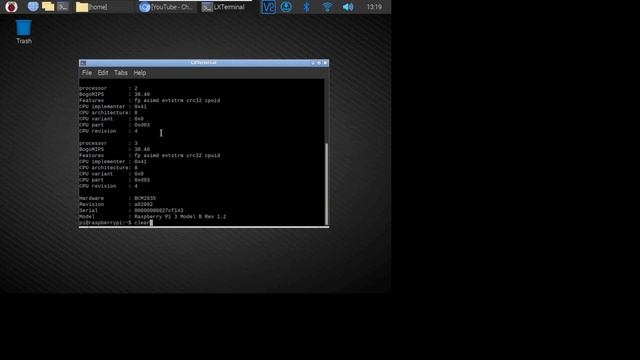Launch terminal from panel launcher icon

coord(63,7)
